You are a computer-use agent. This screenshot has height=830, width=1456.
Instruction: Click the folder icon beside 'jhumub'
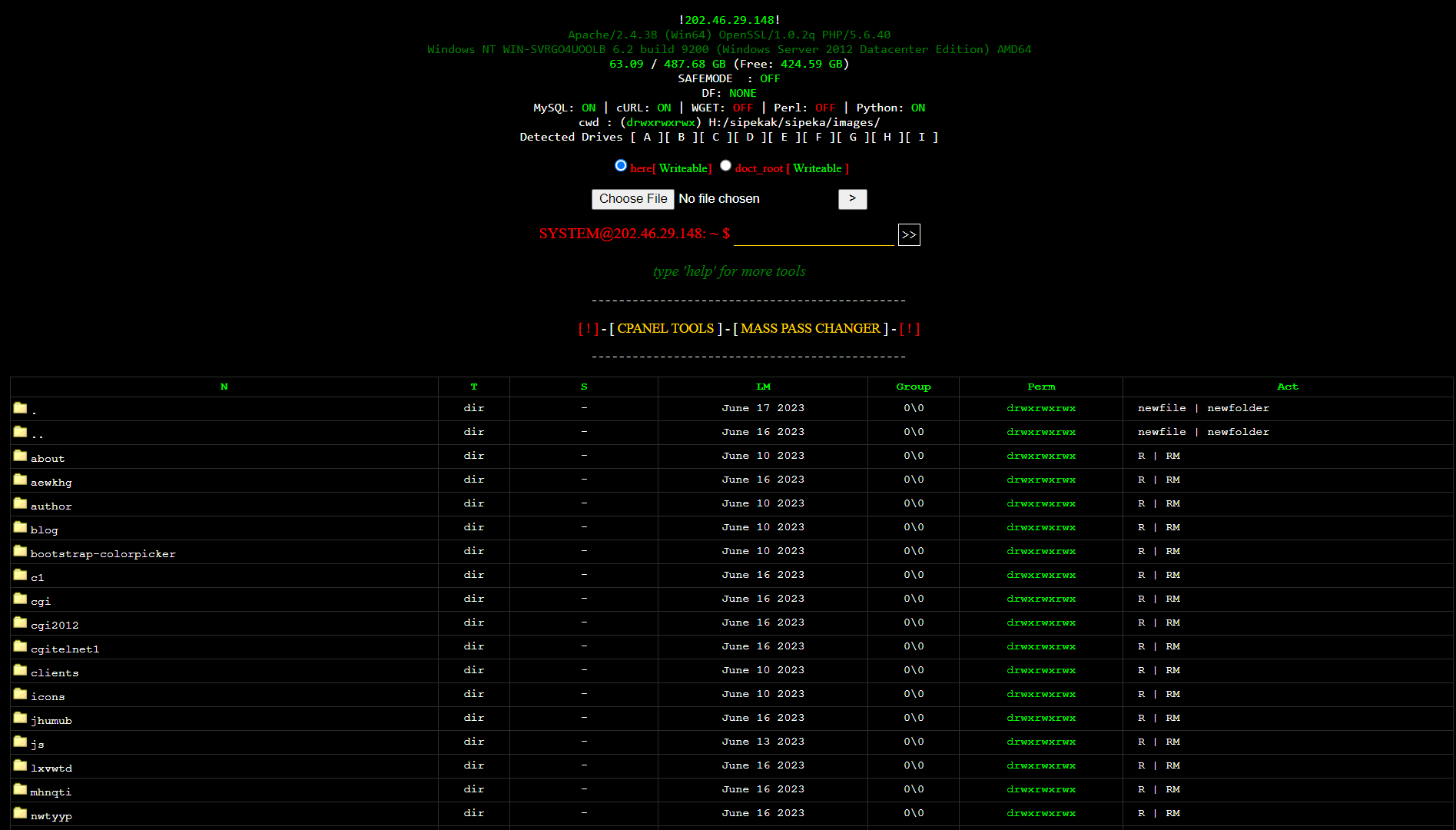[x=20, y=717]
